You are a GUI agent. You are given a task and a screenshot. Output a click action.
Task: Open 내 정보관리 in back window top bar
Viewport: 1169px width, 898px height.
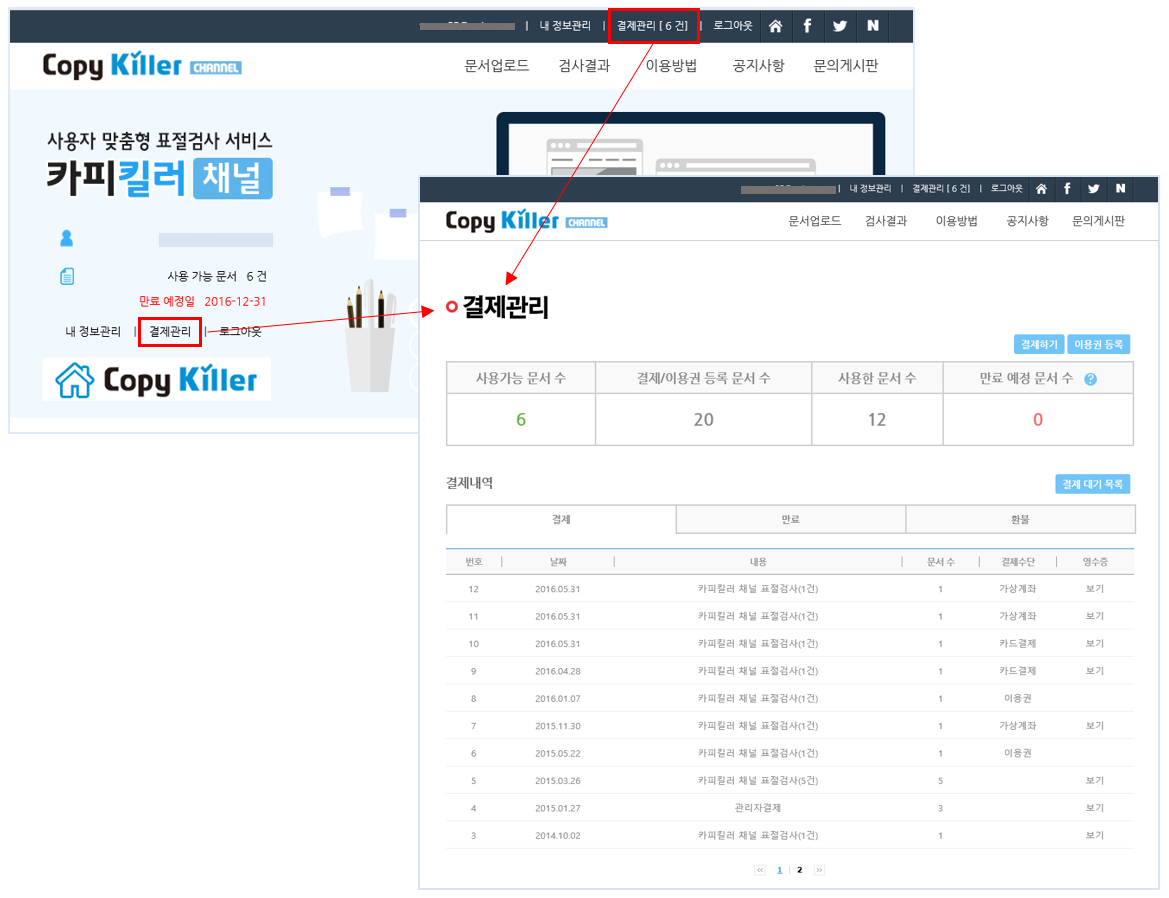coord(565,26)
